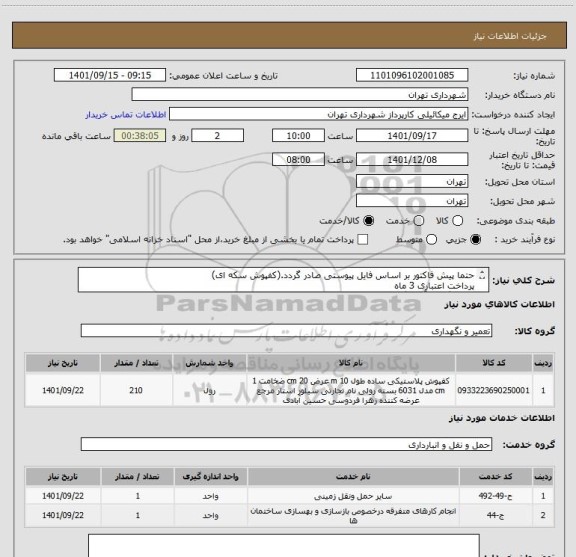Click the goods row date 1401/09/22
The width and height of the screenshot is (576, 557).
[62, 390]
